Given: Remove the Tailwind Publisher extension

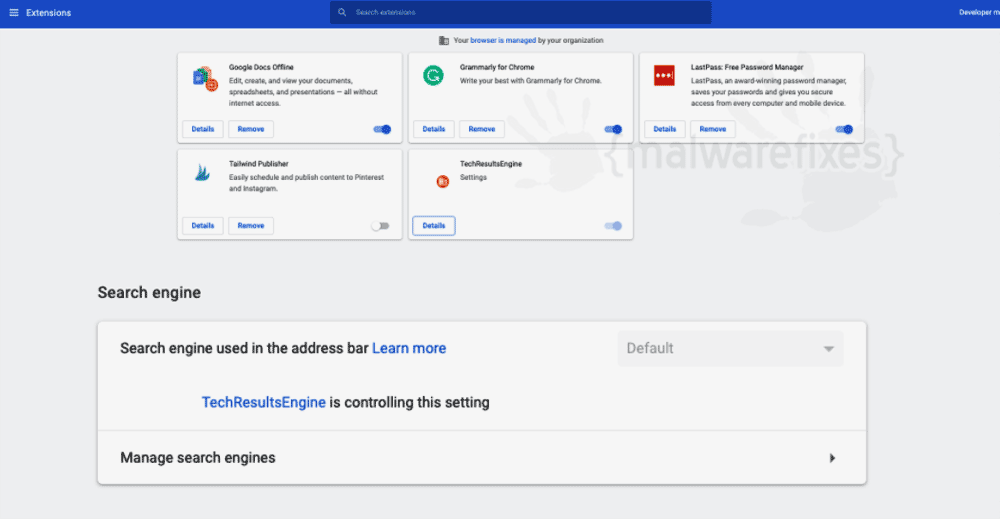Looking at the screenshot, I should 251,226.
